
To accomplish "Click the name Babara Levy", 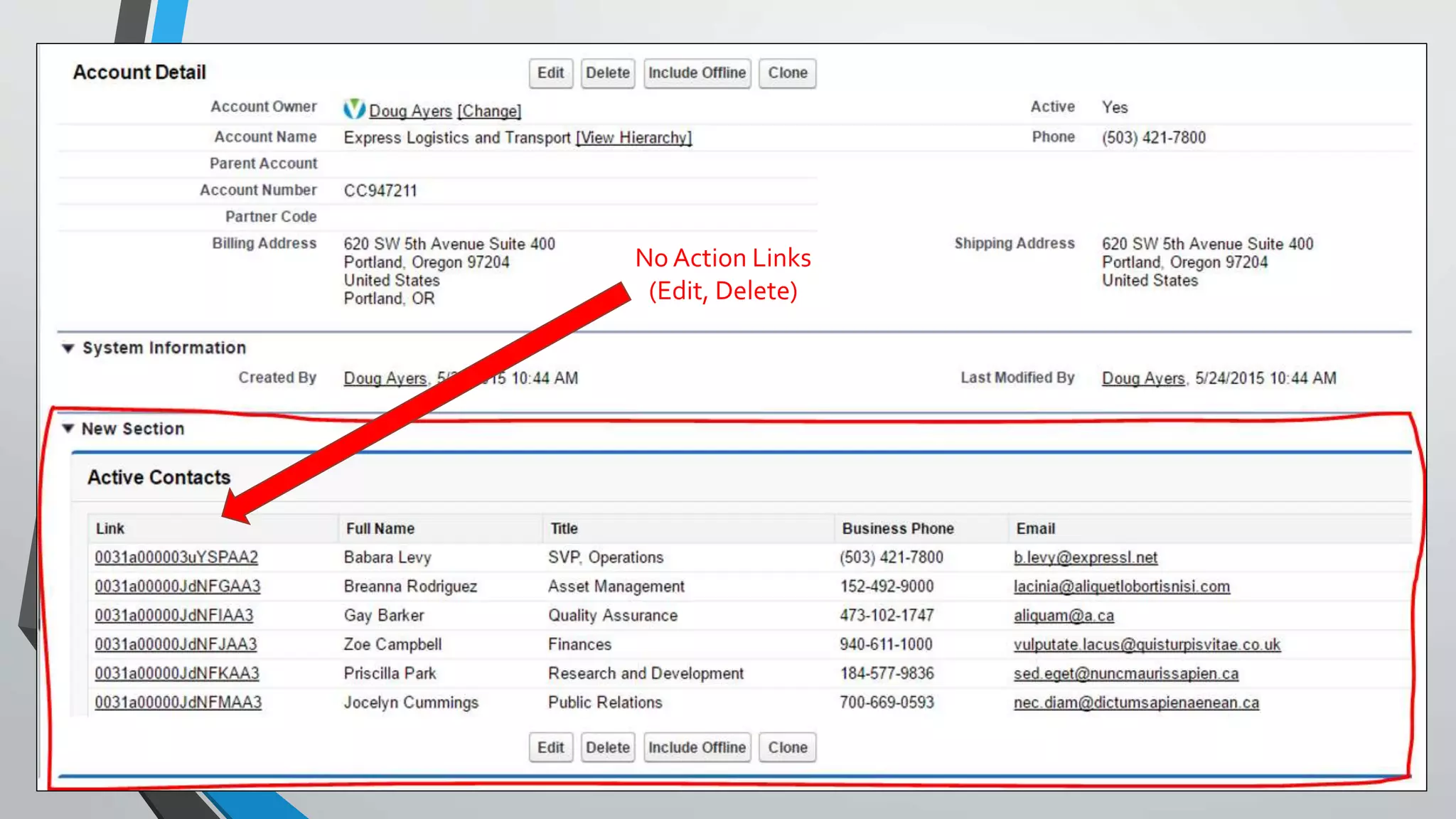I will 387,557.
